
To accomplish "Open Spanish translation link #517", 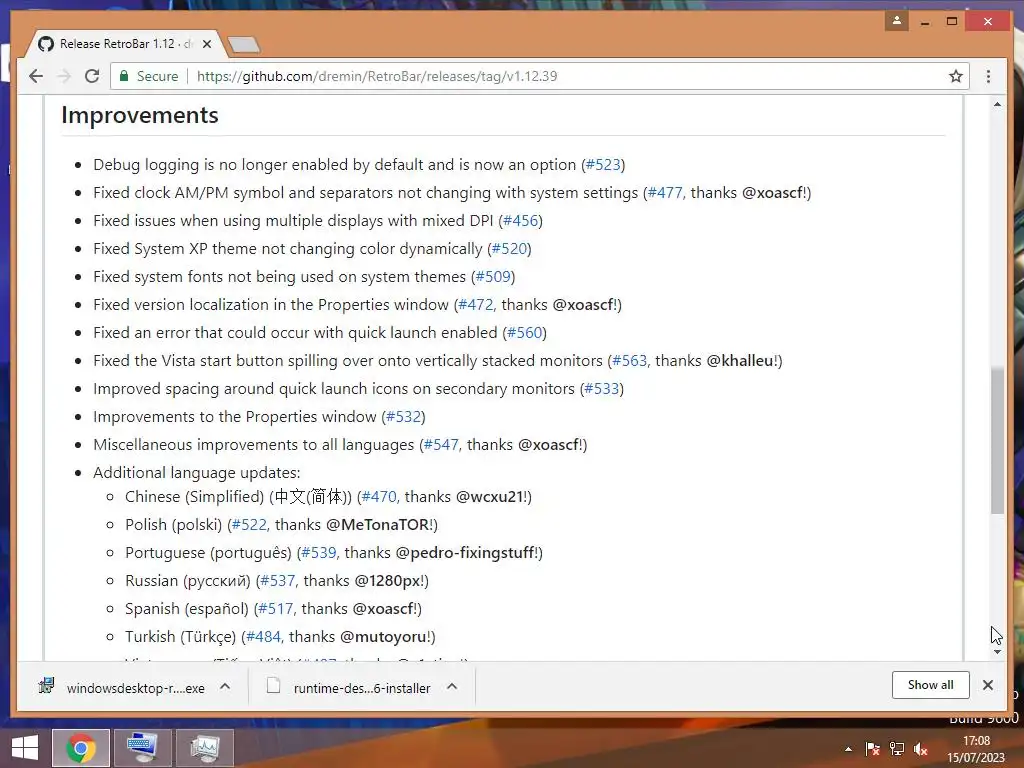I will click(x=276, y=609).
